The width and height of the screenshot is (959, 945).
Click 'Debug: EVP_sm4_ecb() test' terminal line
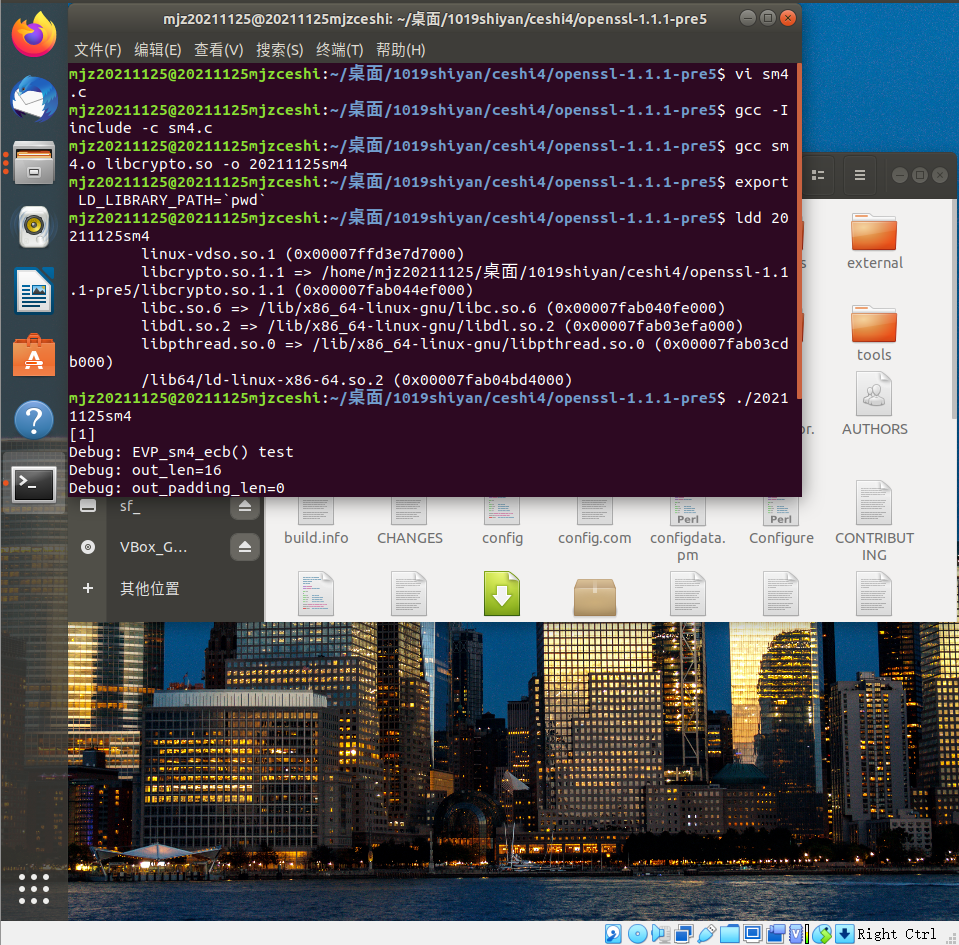click(181, 452)
